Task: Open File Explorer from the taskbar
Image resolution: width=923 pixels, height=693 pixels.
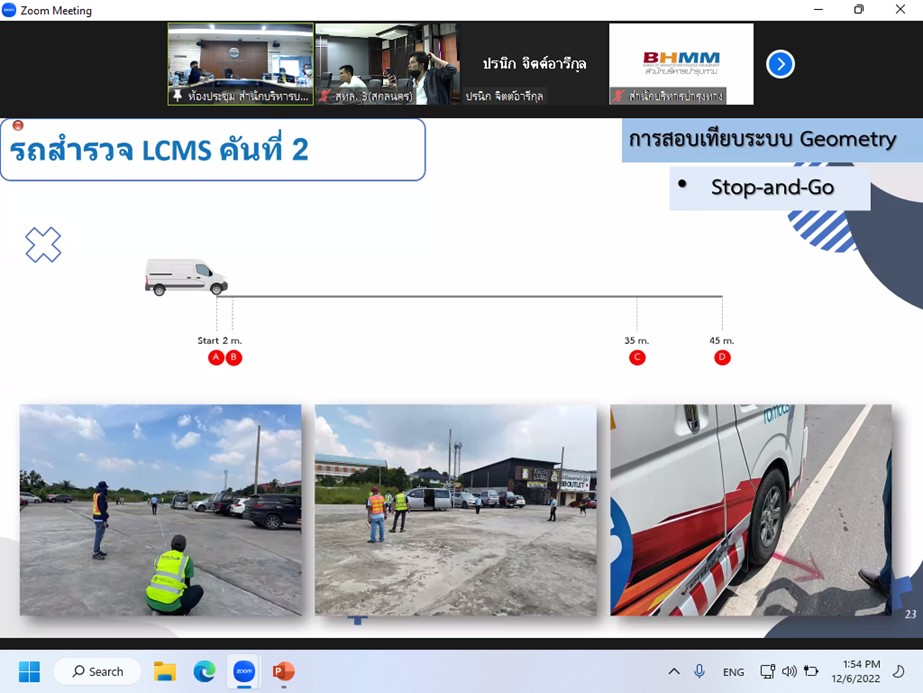Action: pyautogui.click(x=165, y=671)
